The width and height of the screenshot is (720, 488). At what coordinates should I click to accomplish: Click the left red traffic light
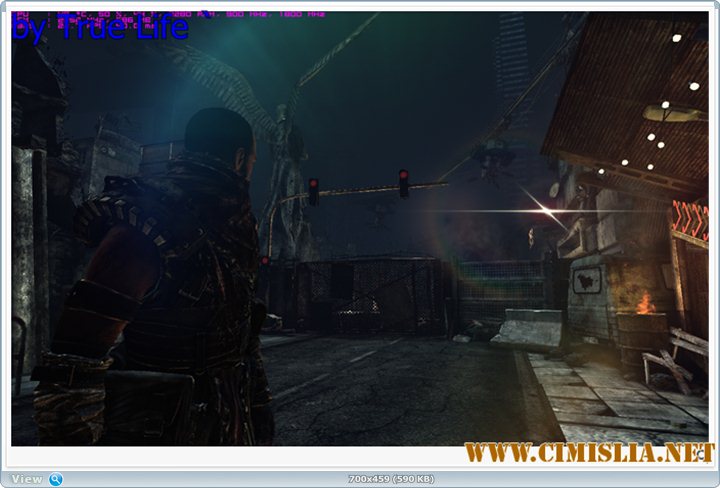click(x=313, y=190)
